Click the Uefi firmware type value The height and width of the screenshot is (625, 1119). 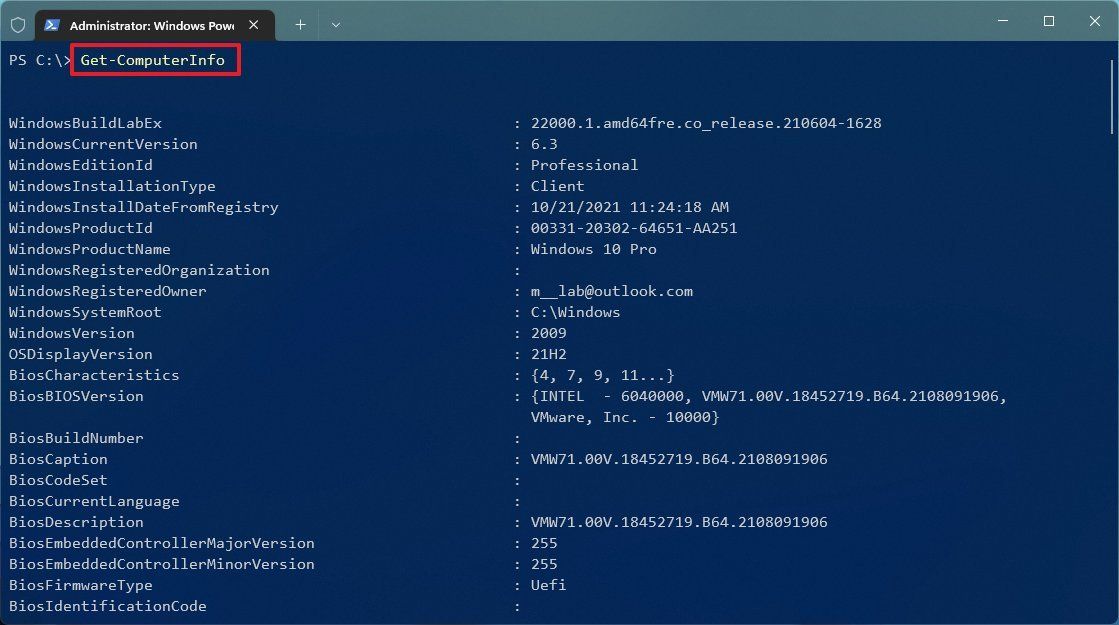point(548,585)
